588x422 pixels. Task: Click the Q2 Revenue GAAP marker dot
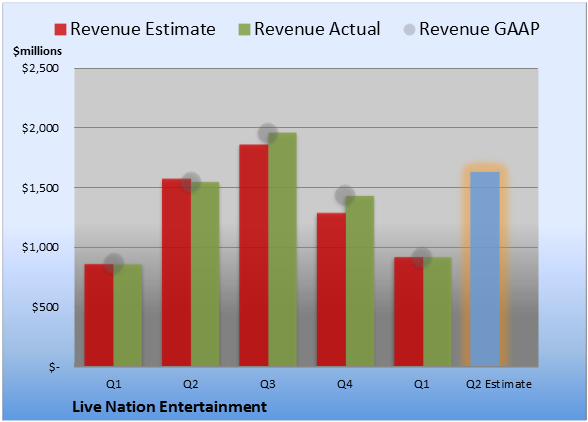click(x=191, y=183)
